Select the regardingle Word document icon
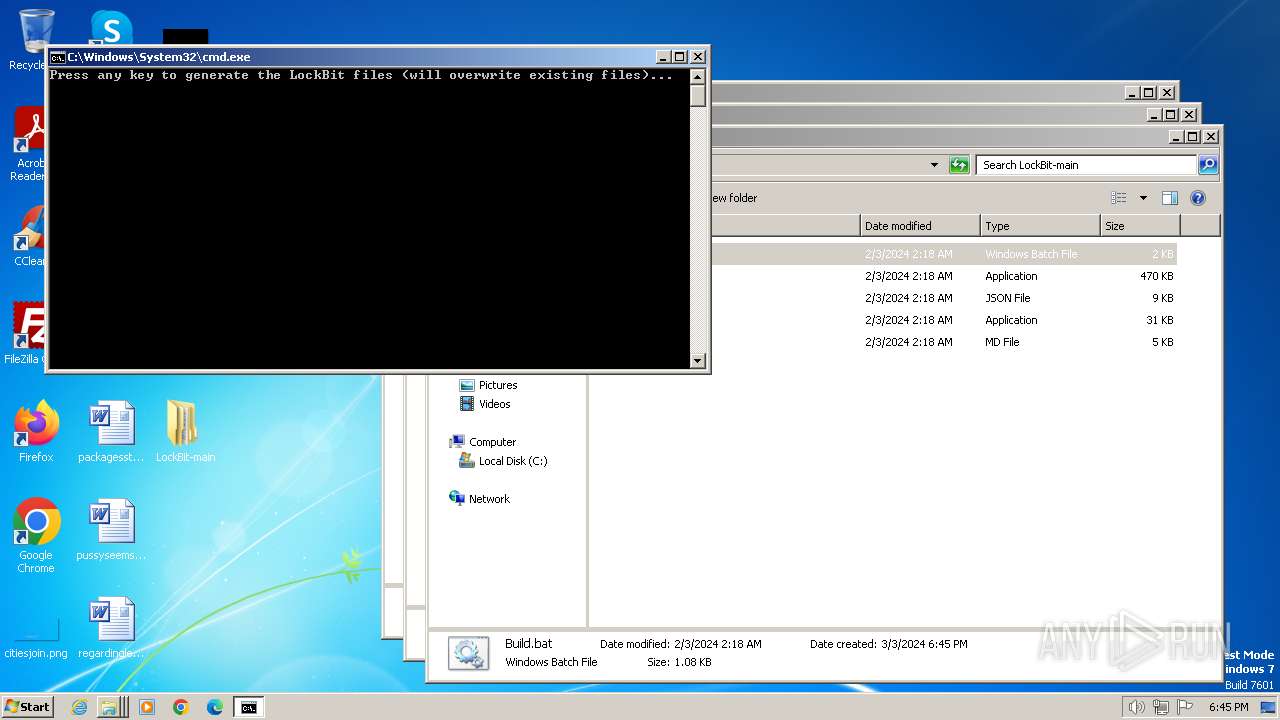The height and width of the screenshot is (720, 1280). click(111, 629)
